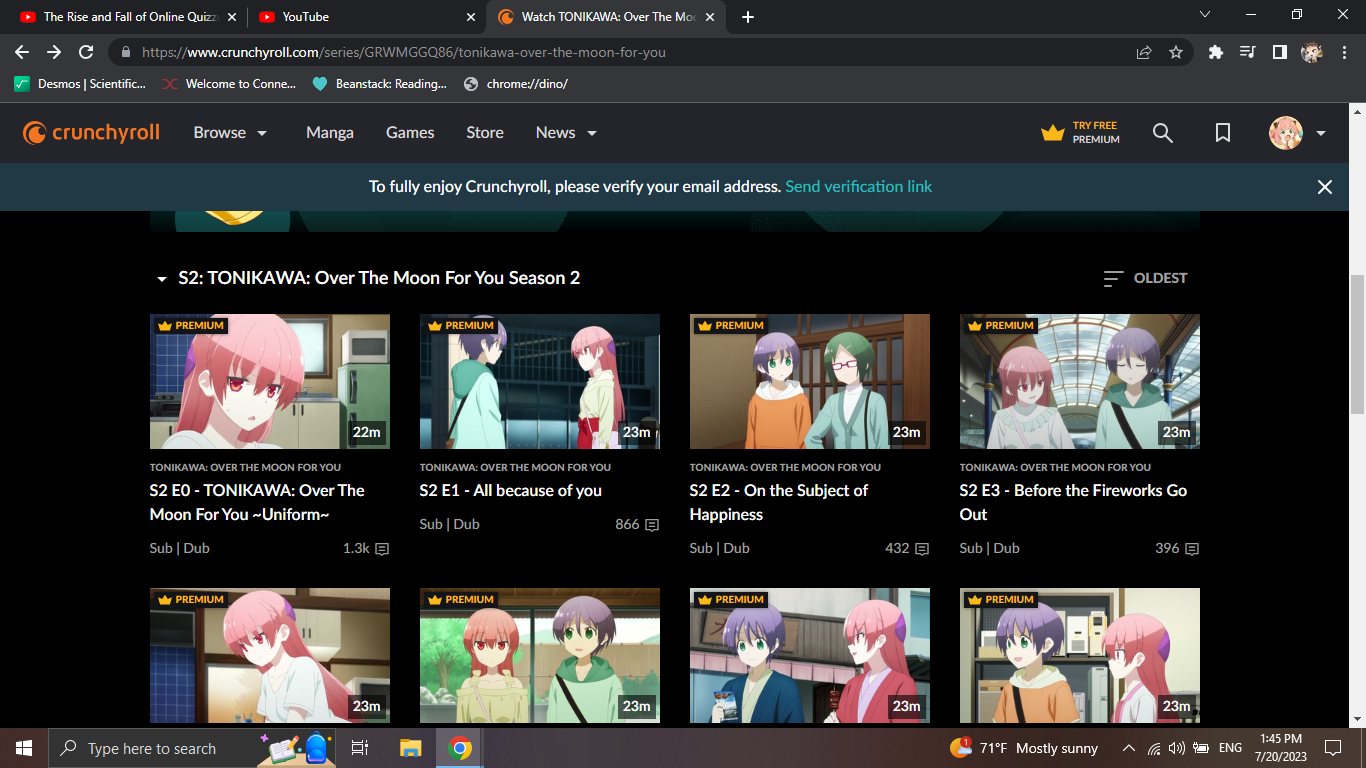Change the Oldest sort order
1366x768 pixels.
point(1145,278)
